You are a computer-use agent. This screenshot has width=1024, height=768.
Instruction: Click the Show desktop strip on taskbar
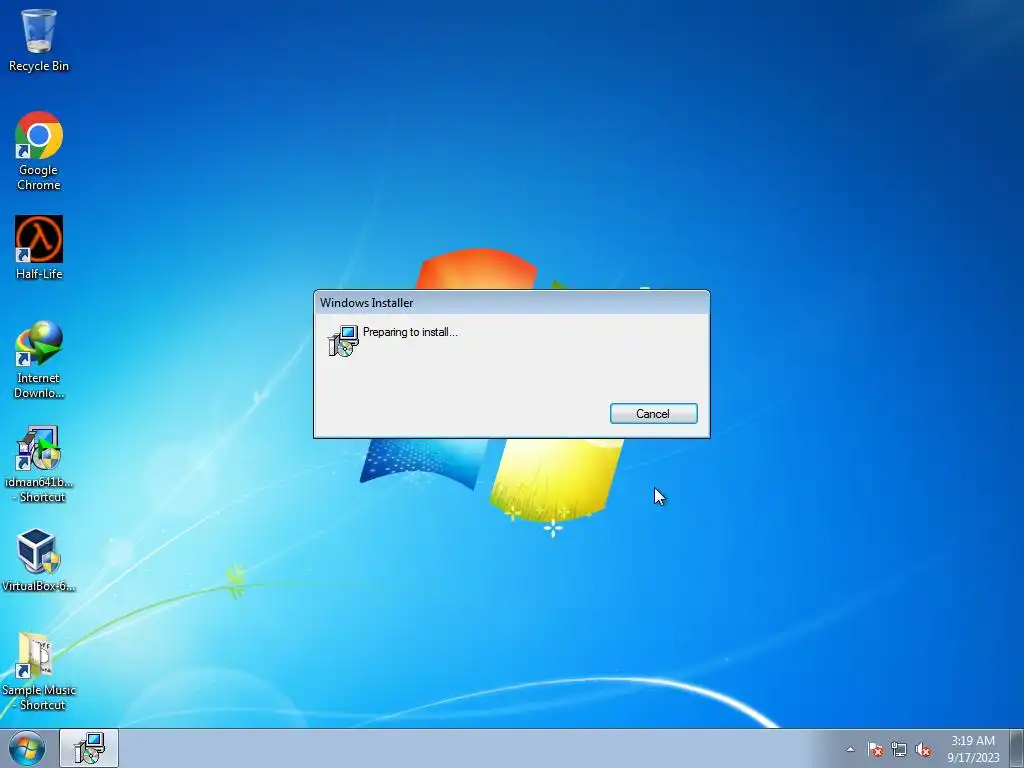[1017, 748]
